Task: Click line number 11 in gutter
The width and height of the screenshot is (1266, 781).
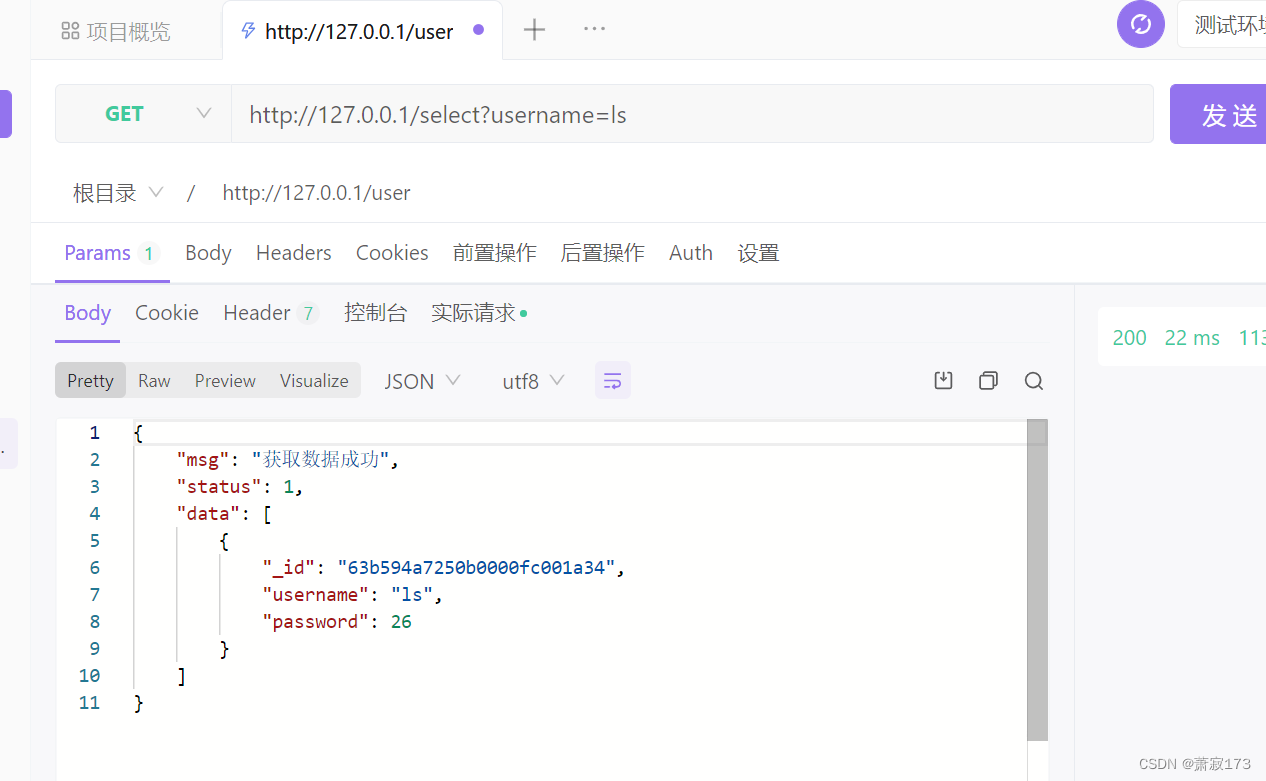Action: (90, 703)
